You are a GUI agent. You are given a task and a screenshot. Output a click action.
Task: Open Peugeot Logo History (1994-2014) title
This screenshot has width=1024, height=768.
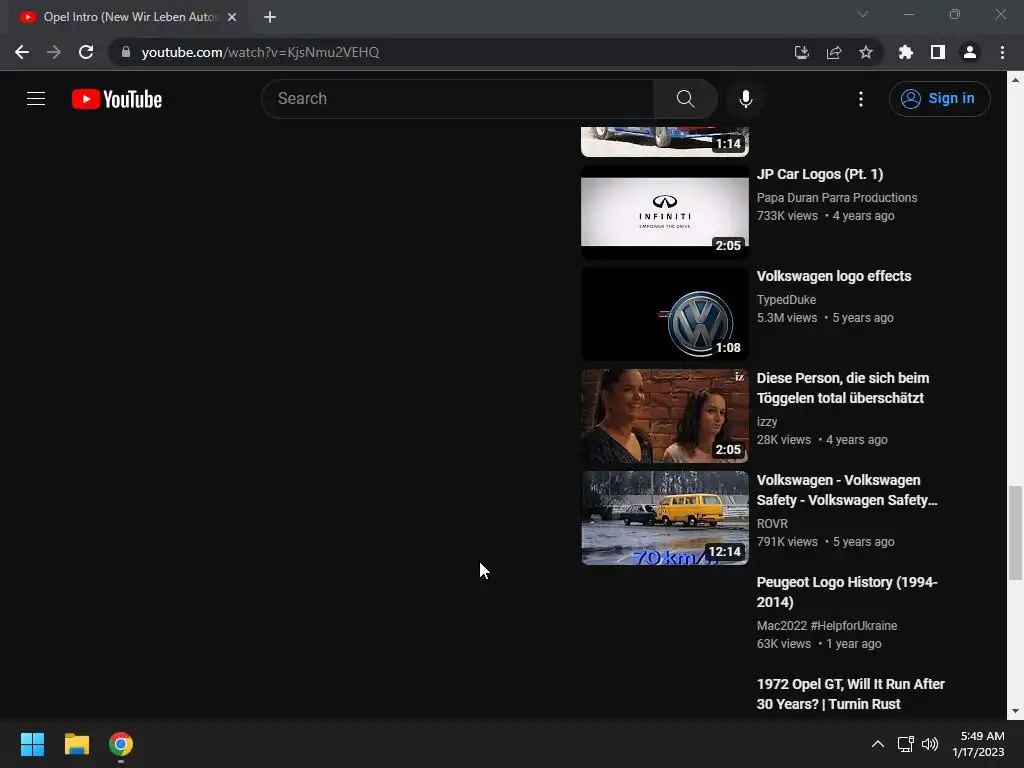[x=846, y=592]
